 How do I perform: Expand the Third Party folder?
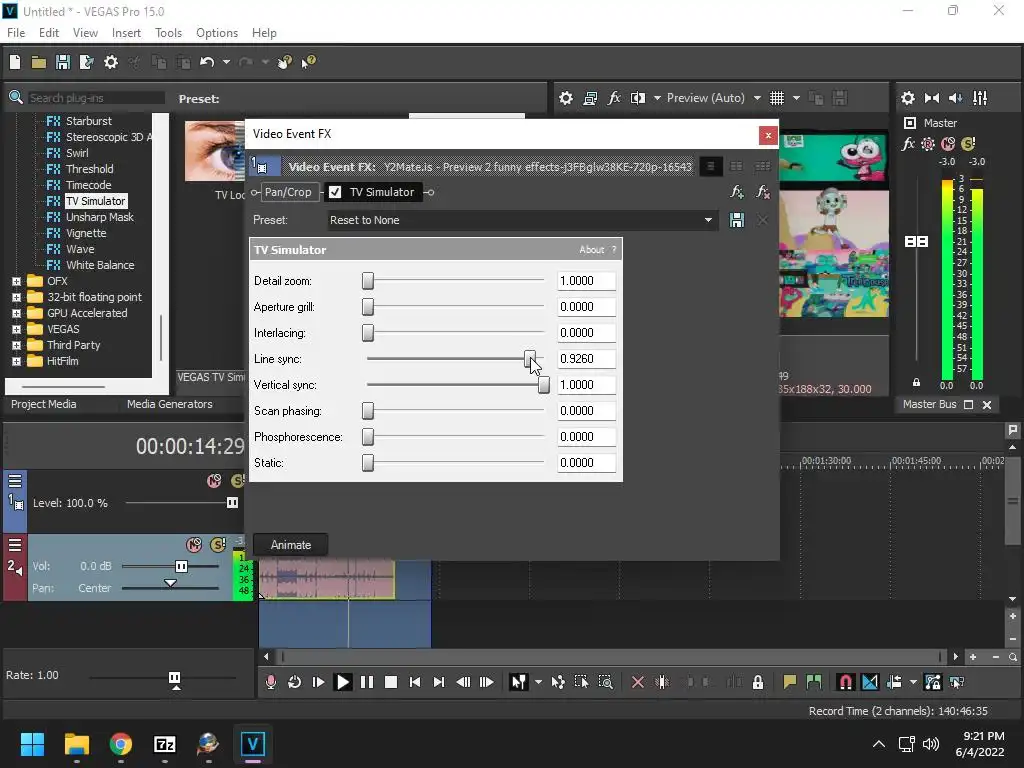[x=16, y=345]
